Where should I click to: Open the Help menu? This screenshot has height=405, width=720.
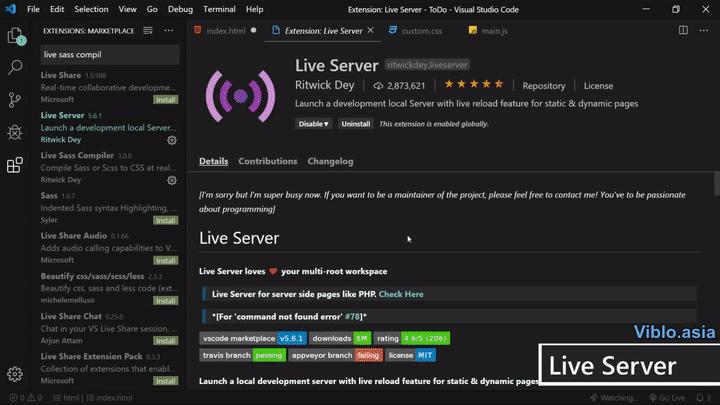coord(254,9)
